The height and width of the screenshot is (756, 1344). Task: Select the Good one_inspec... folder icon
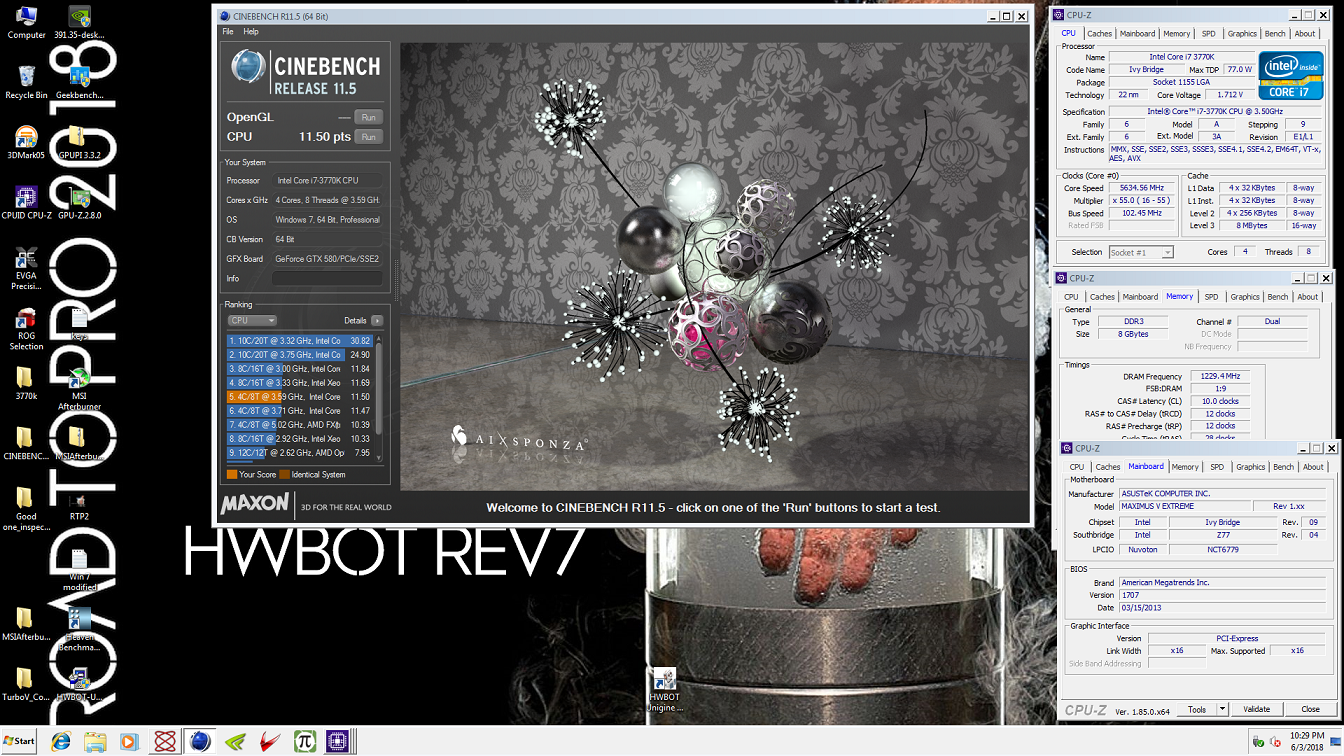pyautogui.click(x=26, y=510)
